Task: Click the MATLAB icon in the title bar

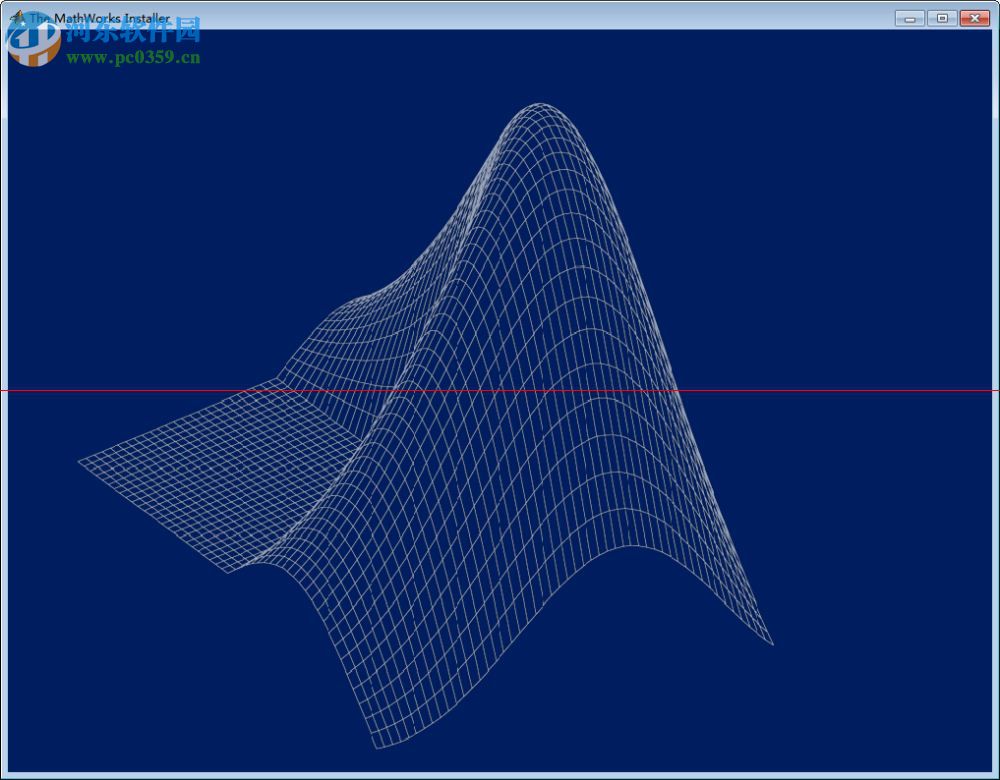Action: [17, 17]
